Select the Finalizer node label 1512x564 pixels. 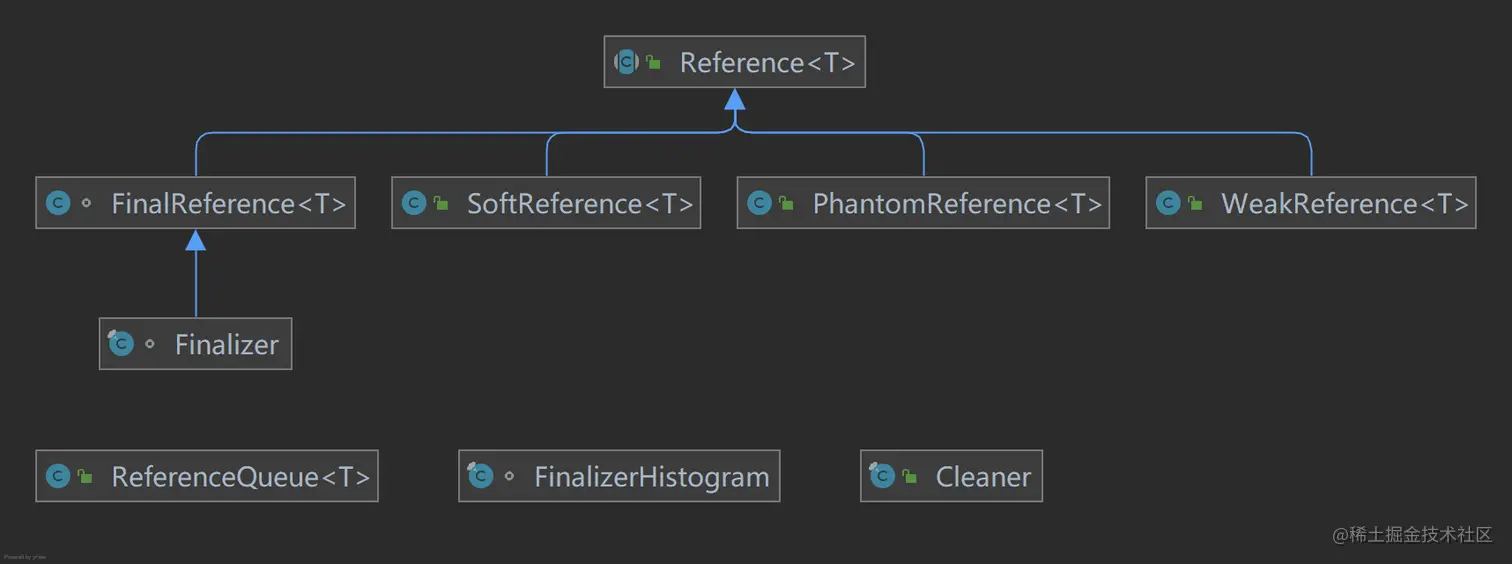226,345
